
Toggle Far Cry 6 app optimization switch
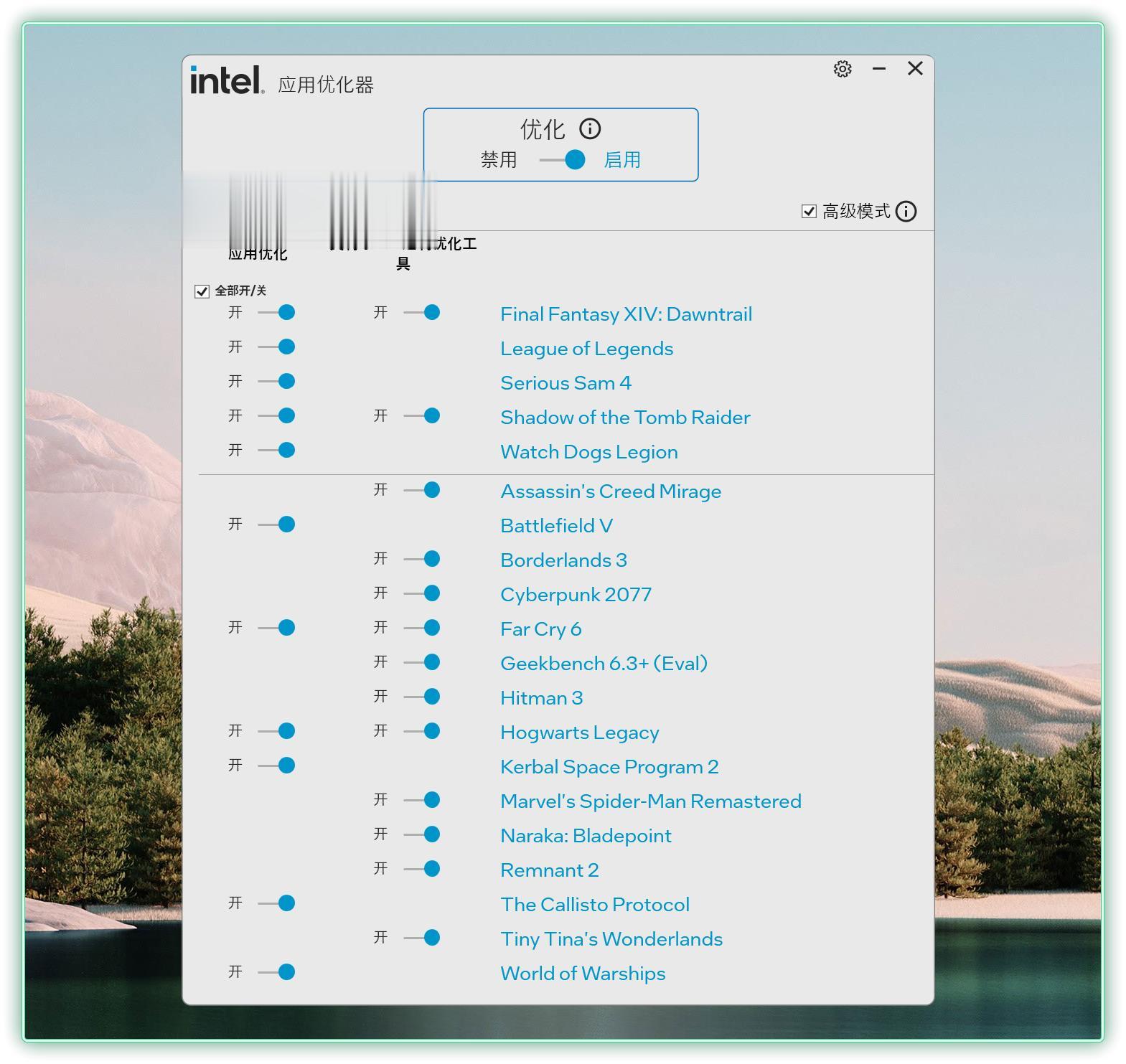tap(276, 628)
